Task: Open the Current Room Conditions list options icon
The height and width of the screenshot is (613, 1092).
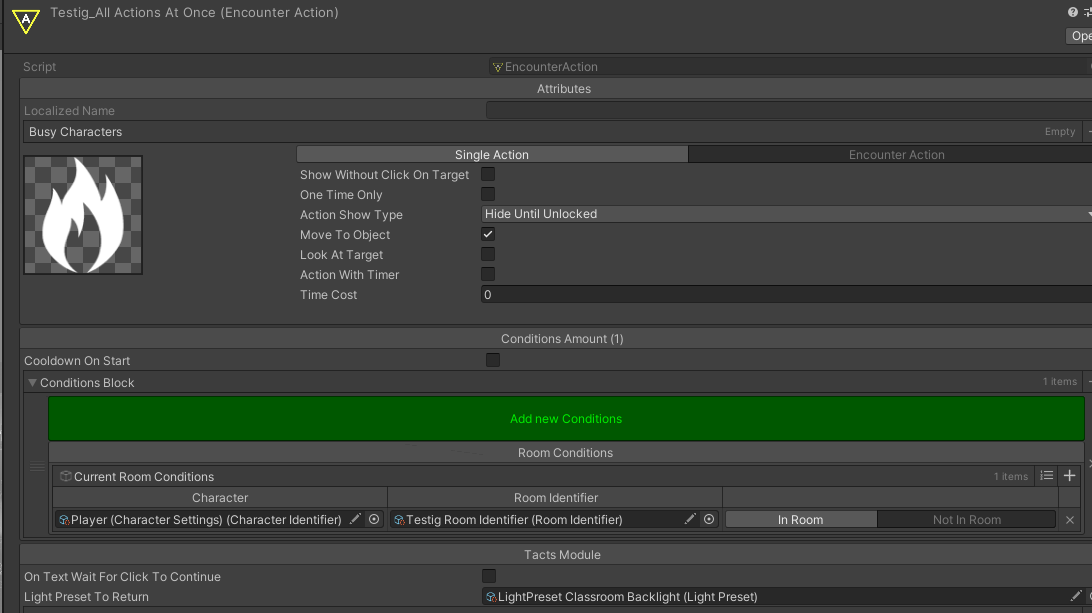Action: pos(1047,476)
